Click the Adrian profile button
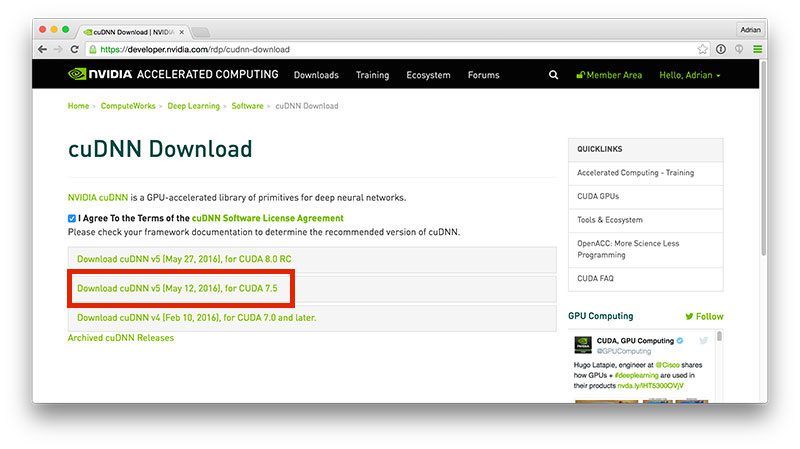The height and width of the screenshot is (449, 800). pos(750,30)
